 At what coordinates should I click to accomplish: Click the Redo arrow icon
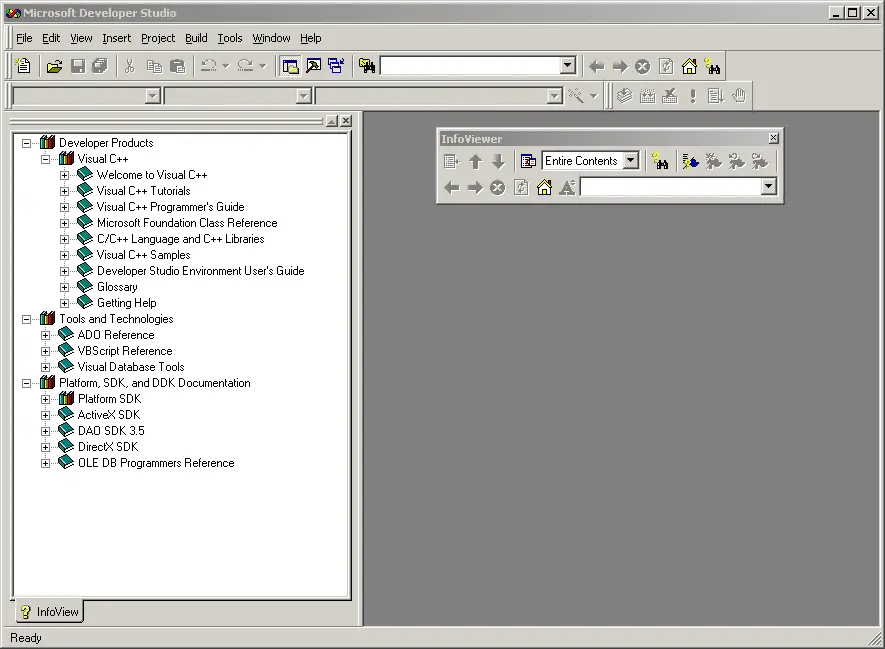click(246, 66)
